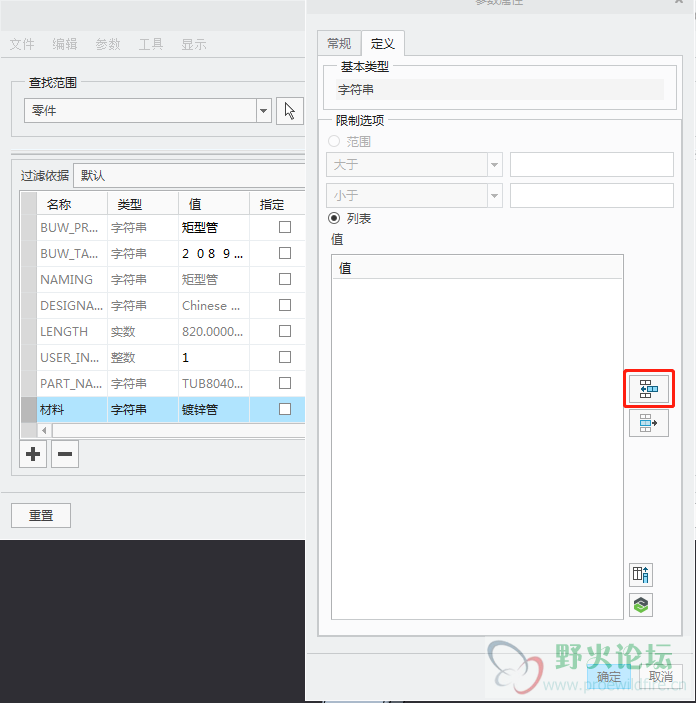Click the TUB8040... value cell
696x703 pixels.
[x=213, y=383]
